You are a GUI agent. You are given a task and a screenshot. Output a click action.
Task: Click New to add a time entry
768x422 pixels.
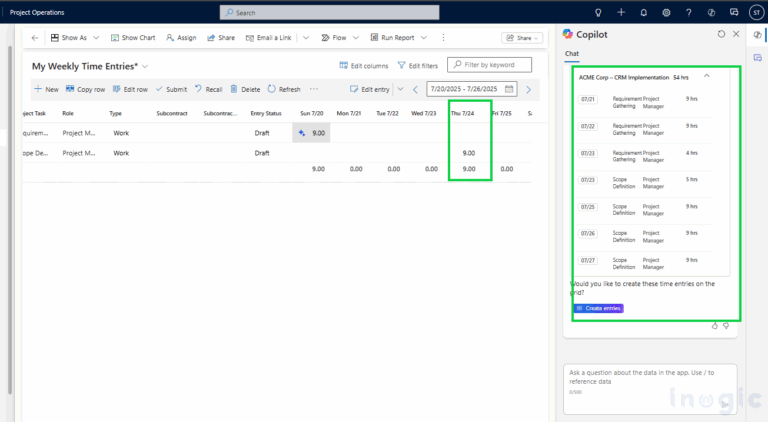[46, 89]
